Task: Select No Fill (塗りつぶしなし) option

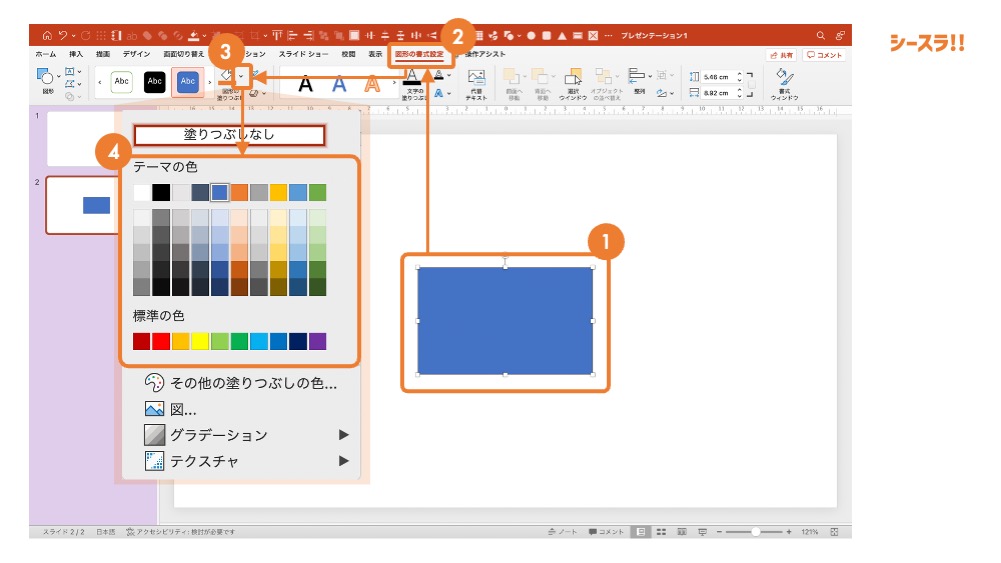Action: (x=229, y=135)
